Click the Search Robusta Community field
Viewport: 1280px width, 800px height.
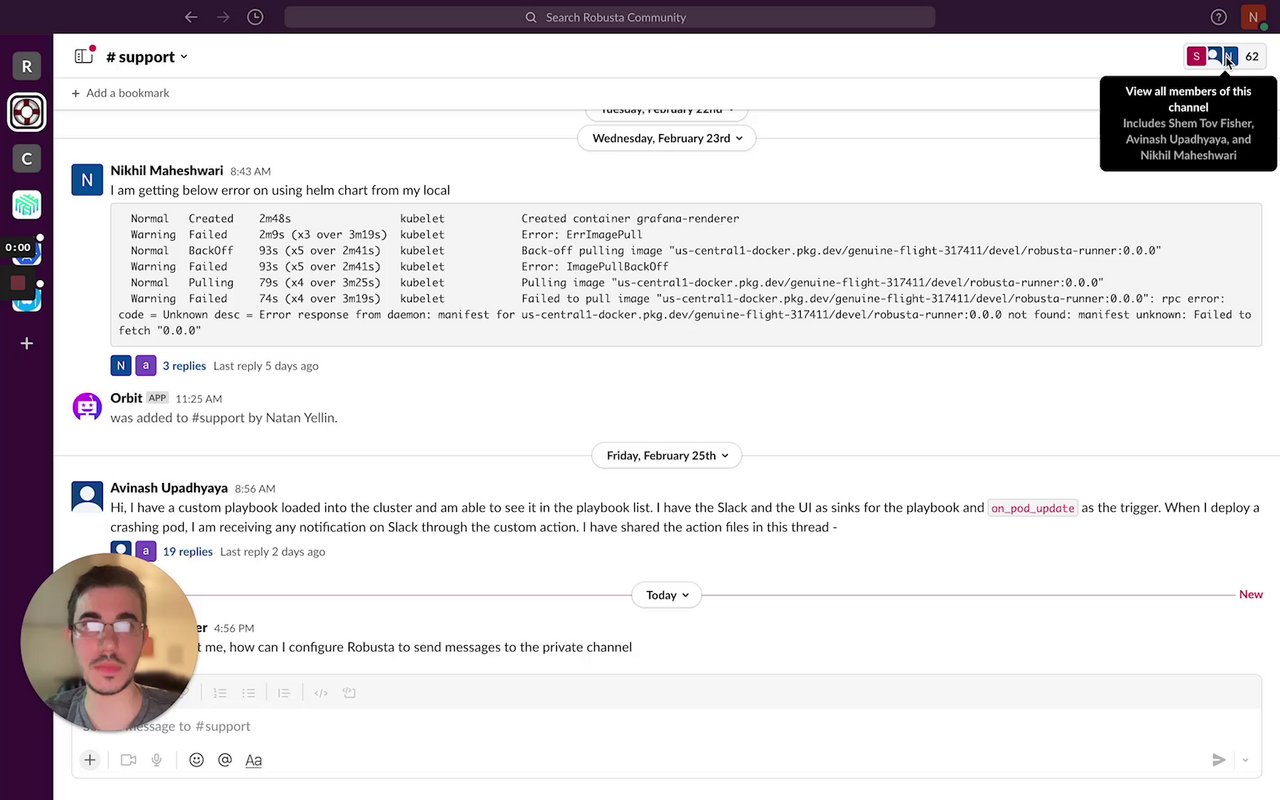609,17
